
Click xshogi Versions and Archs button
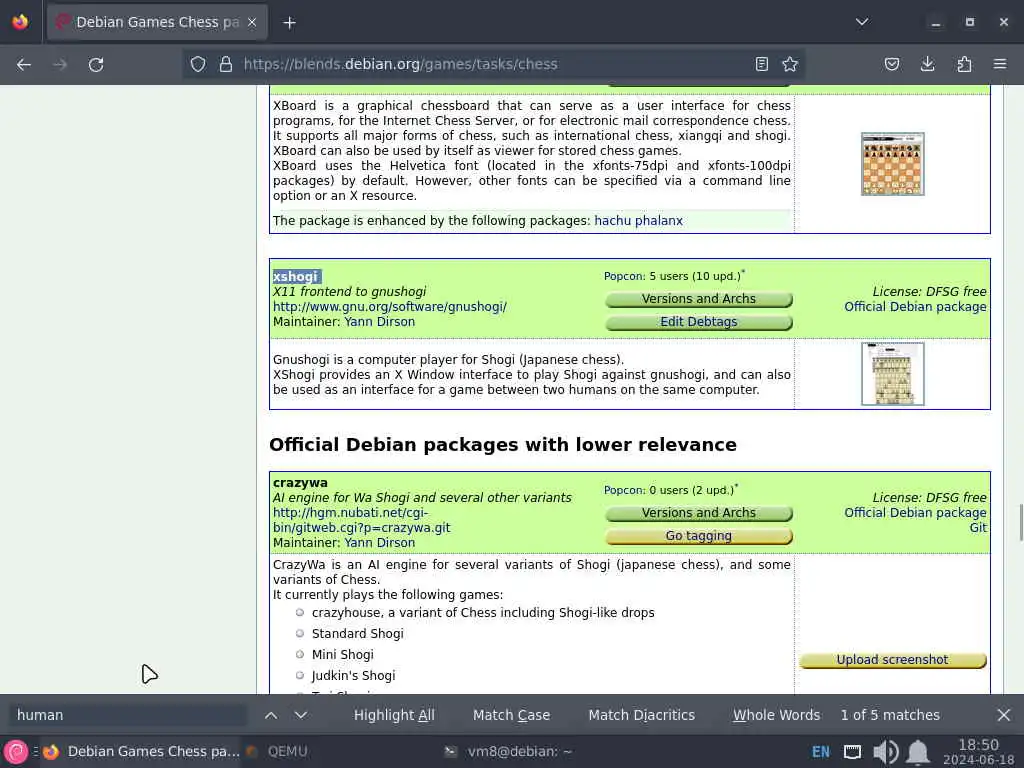699,299
